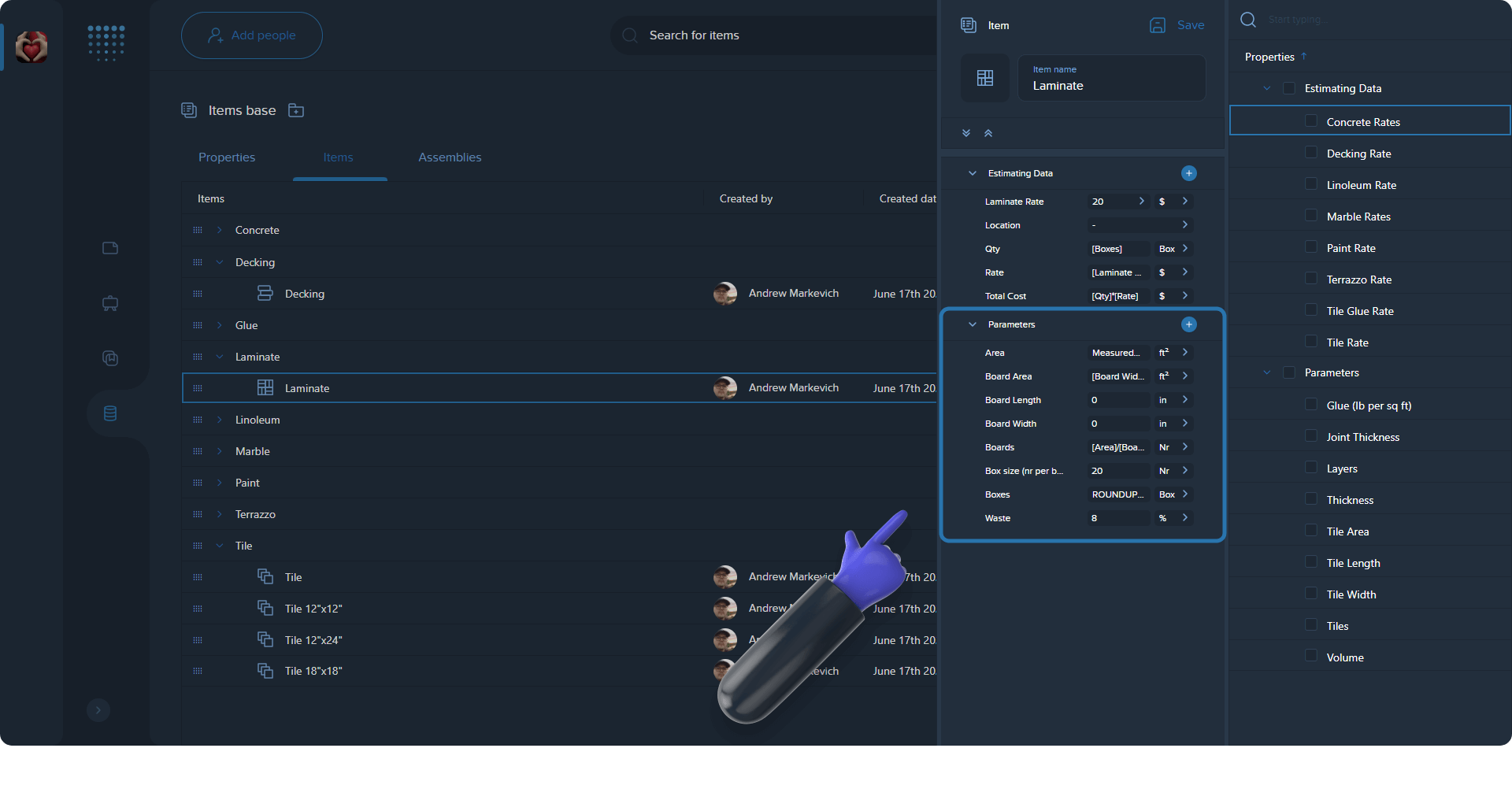Collapse Estimating Data section in Item panel
1512x785 pixels.
tap(973, 173)
